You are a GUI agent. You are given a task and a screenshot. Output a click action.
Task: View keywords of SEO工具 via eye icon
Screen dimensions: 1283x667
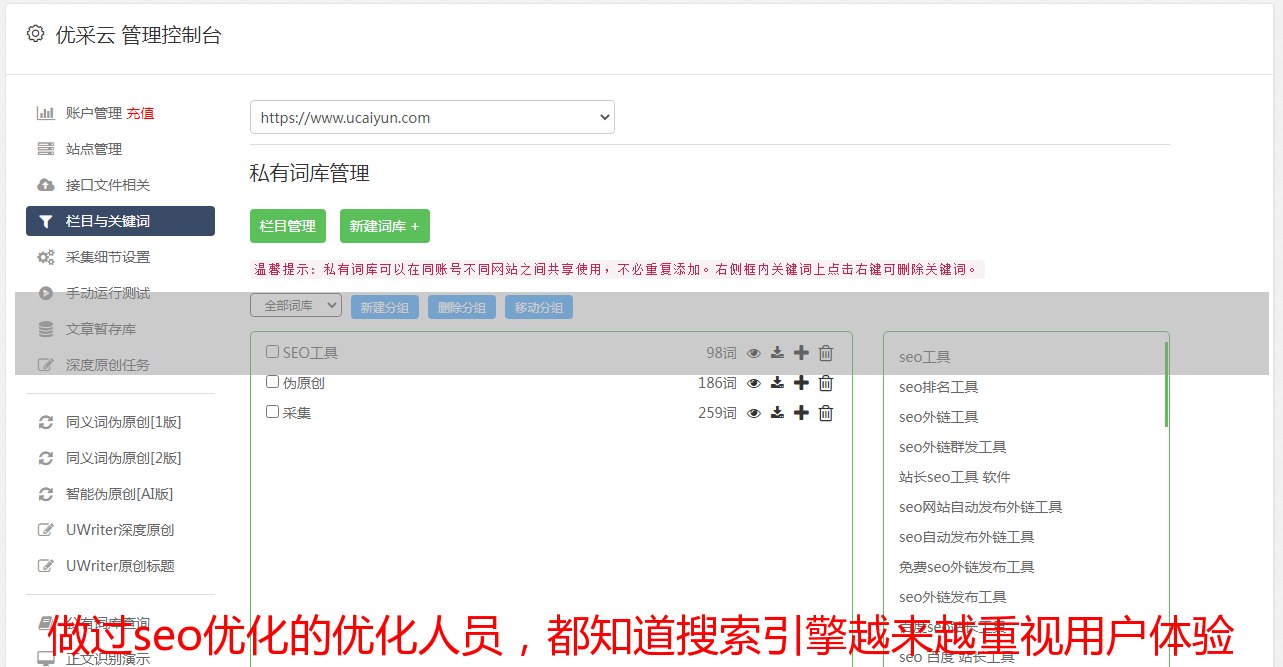[754, 353]
